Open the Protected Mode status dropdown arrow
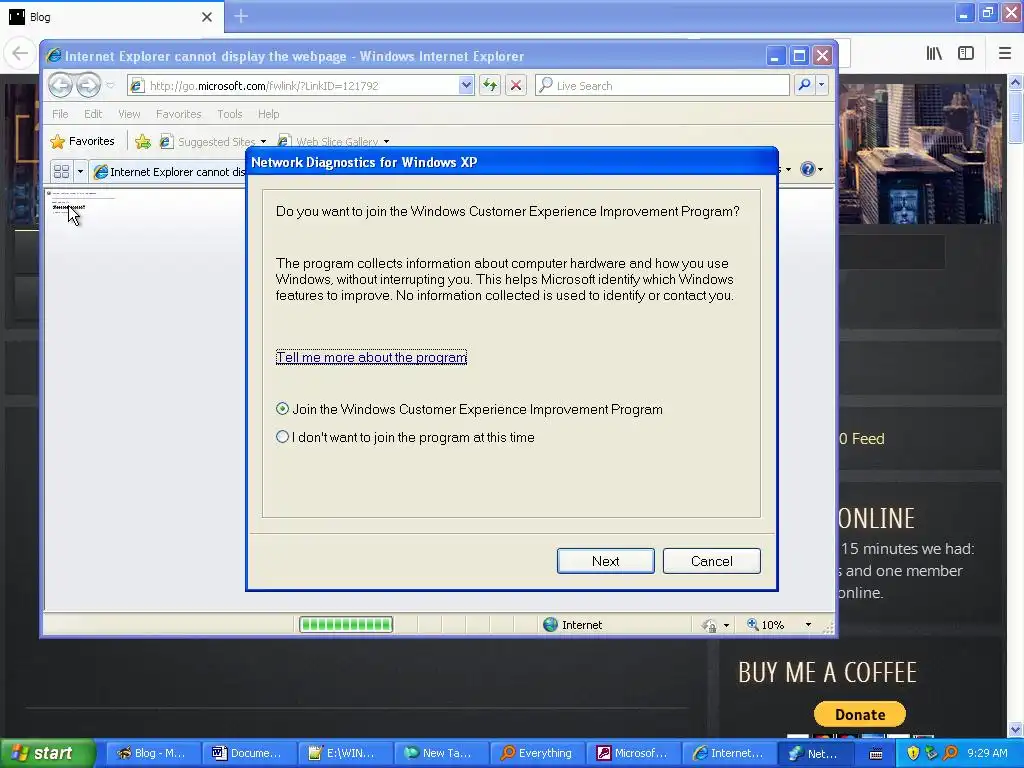This screenshot has height=768, width=1024. click(x=726, y=625)
